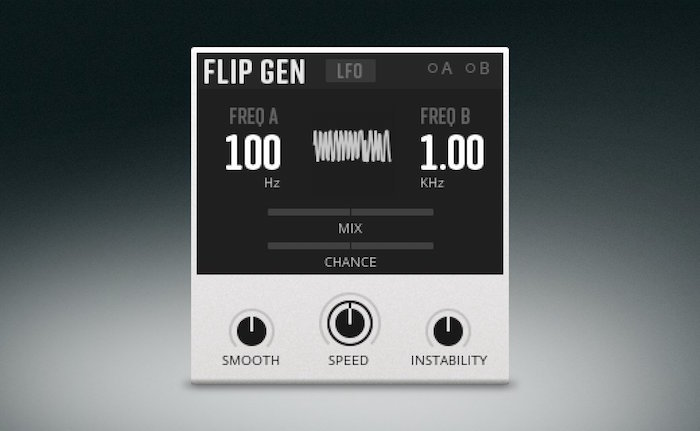Screen dimensions: 700x431
Task: Click the waveform display in the center
Action: coord(352,146)
